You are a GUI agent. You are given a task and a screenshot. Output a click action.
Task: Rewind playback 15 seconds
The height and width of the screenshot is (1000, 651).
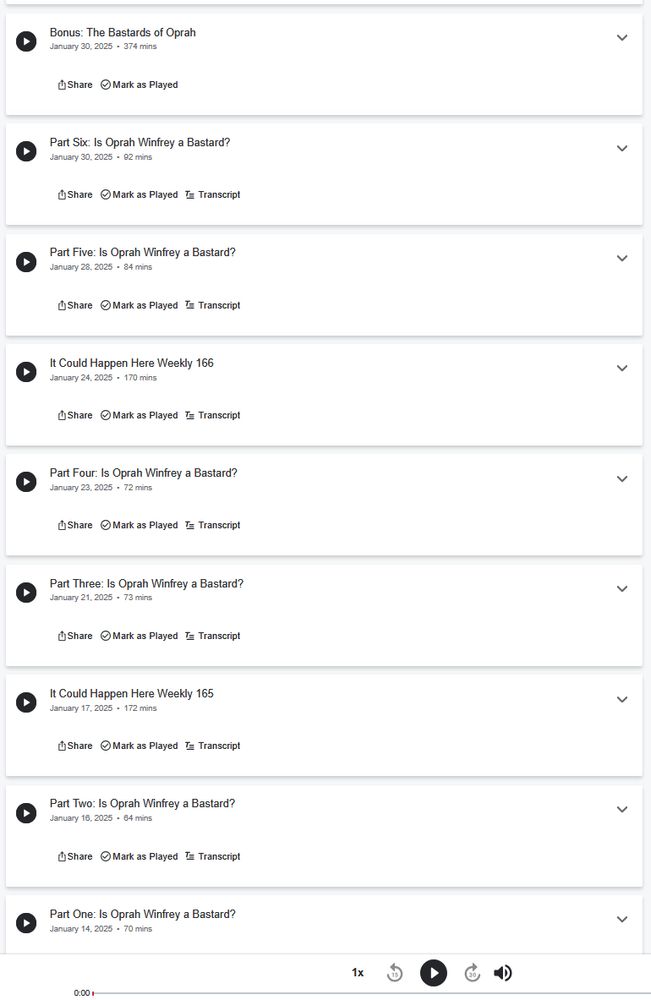pos(395,972)
